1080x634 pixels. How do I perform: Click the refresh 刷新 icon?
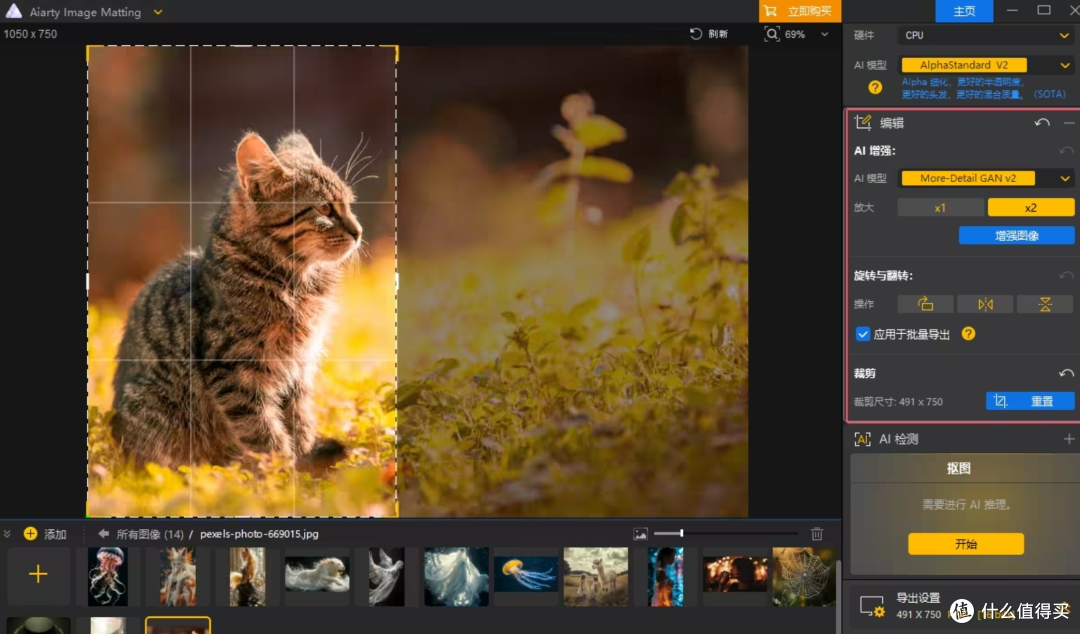pyautogui.click(x=696, y=34)
